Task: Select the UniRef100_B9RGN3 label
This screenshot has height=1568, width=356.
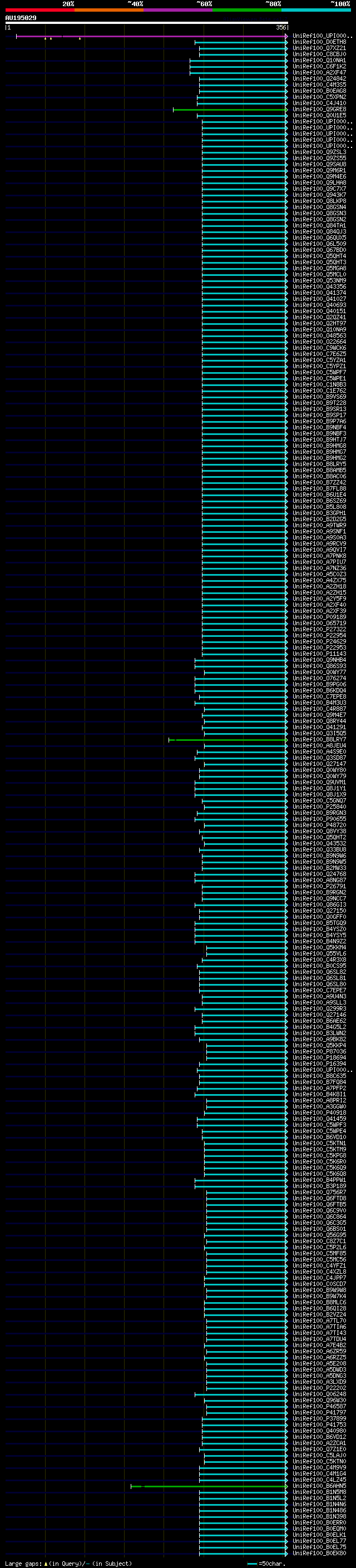Action: pyautogui.click(x=319, y=813)
